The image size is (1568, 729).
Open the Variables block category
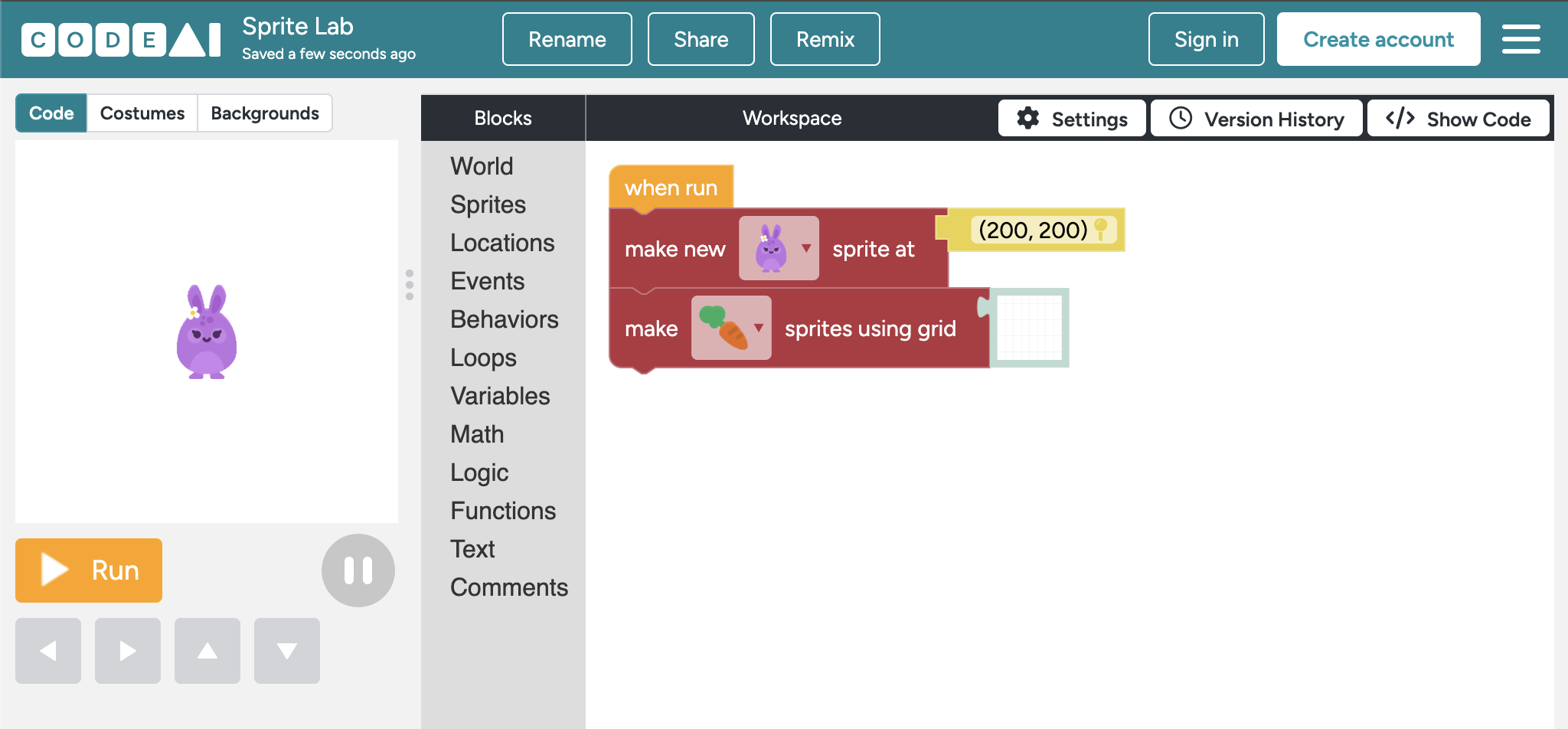pyautogui.click(x=500, y=396)
